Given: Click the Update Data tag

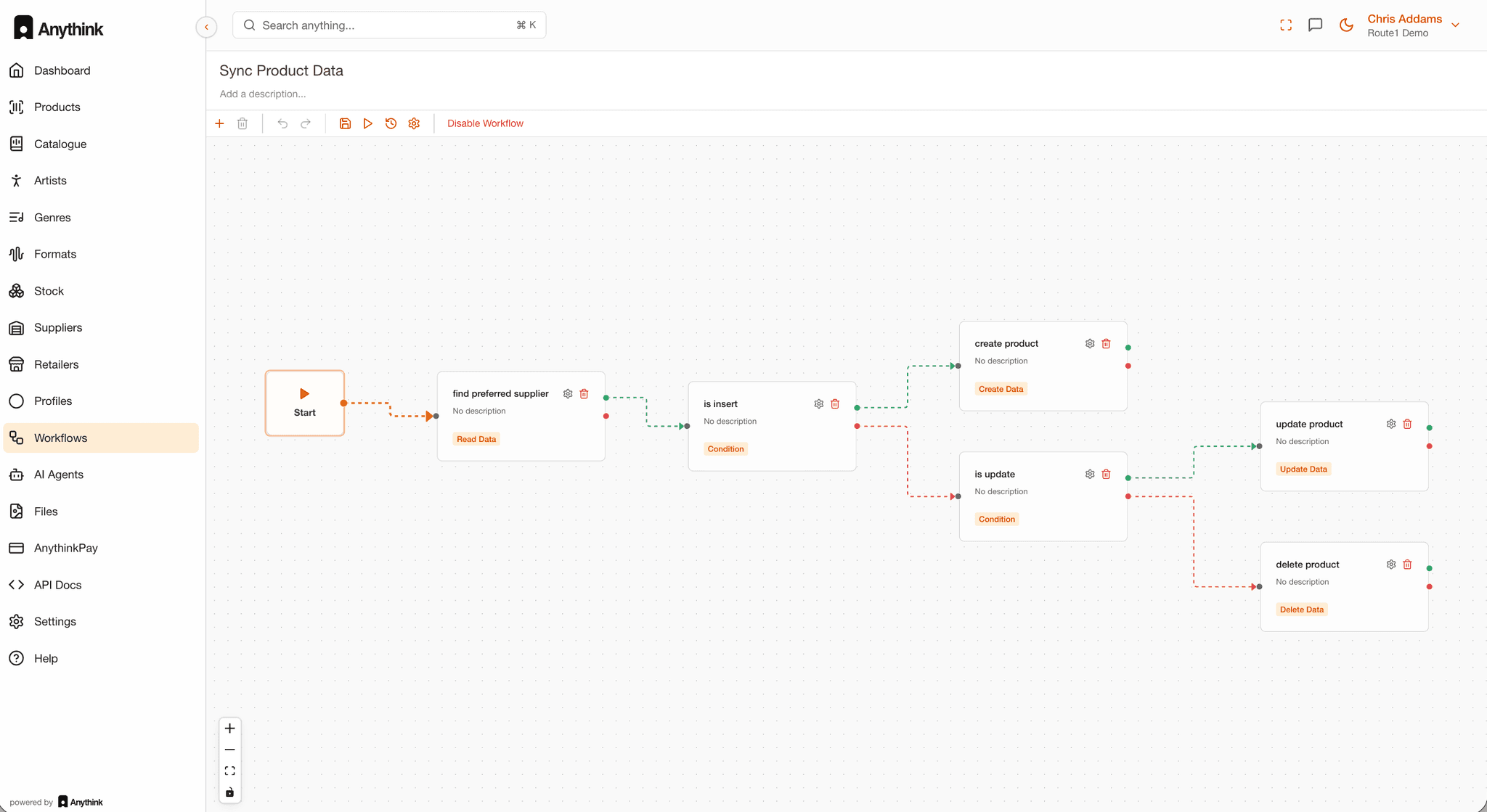Looking at the screenshot, I should [x=1303, y=469].
